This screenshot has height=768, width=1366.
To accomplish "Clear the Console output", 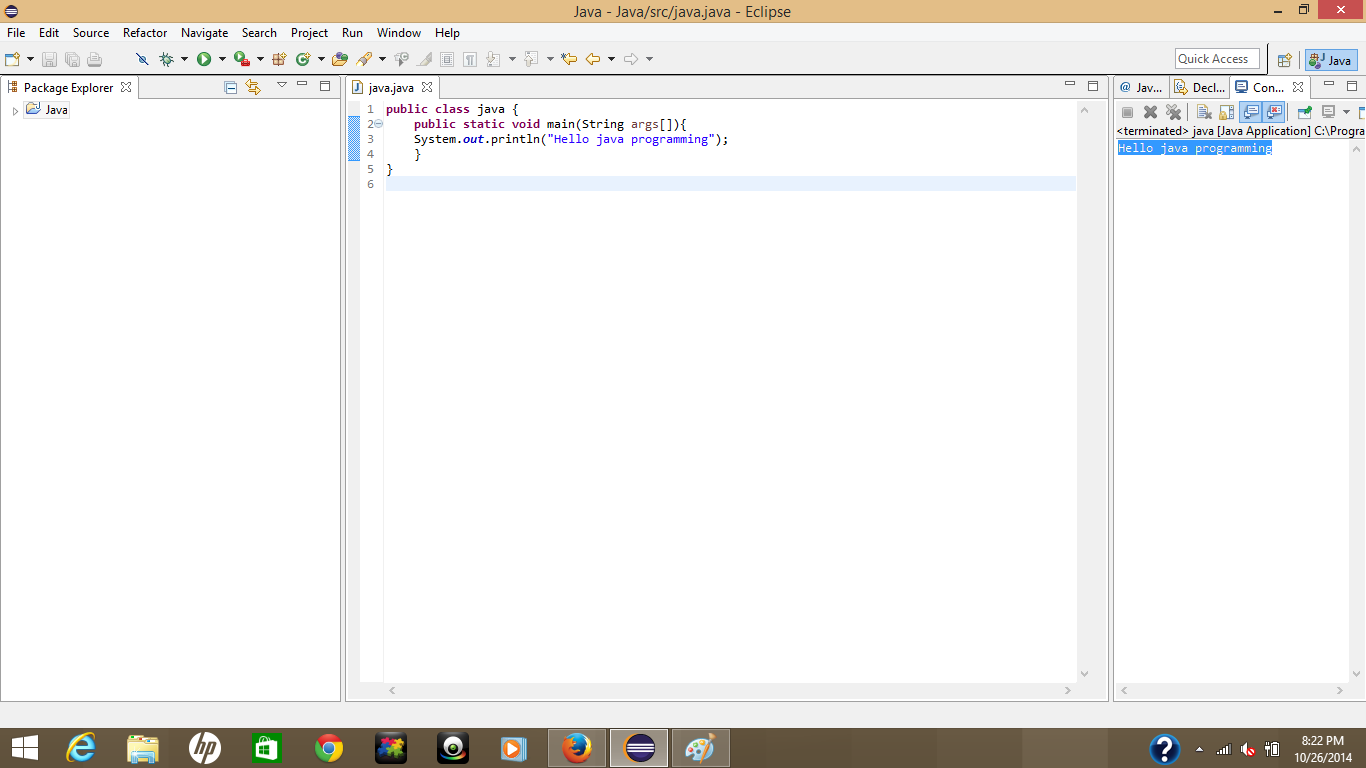I will point(1202,112).
